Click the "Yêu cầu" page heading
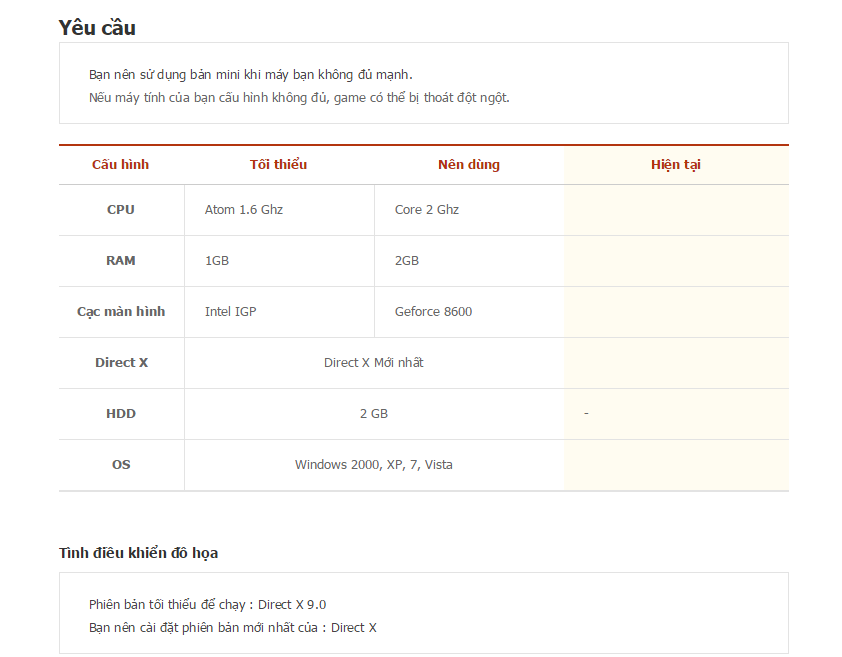This screenshot has height=657, width=842. (97, 28)
